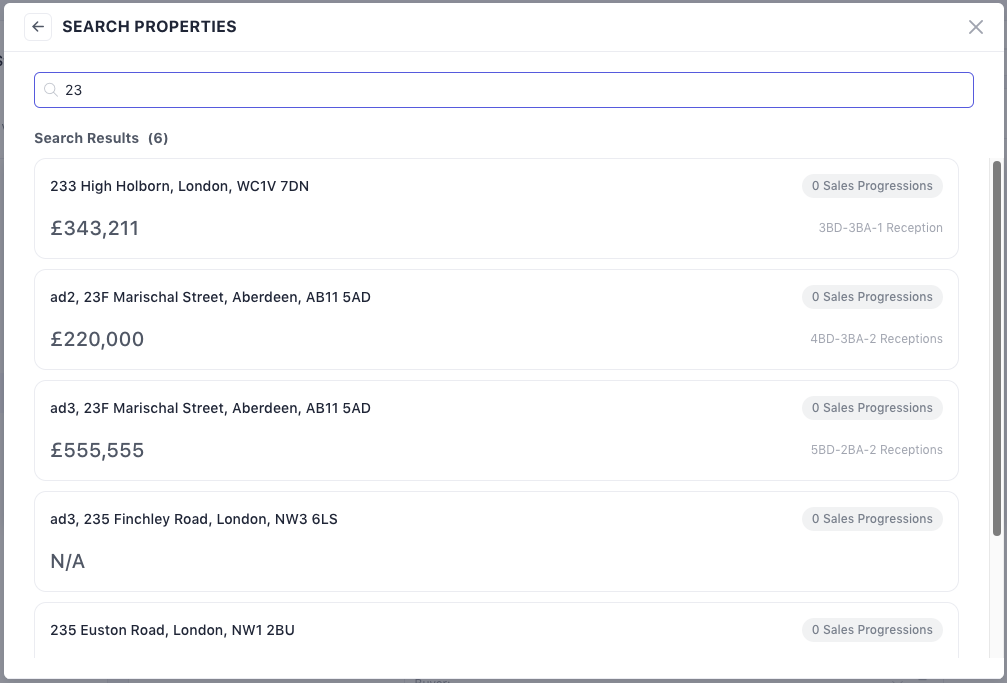Click the £220,000 price

click(97, 339)
